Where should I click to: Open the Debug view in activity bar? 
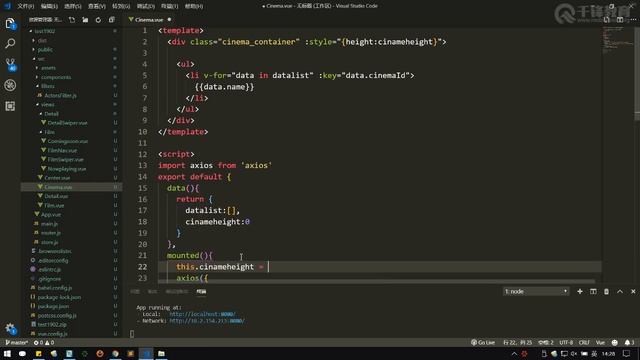pyautogui.click(x=10, y=85)
